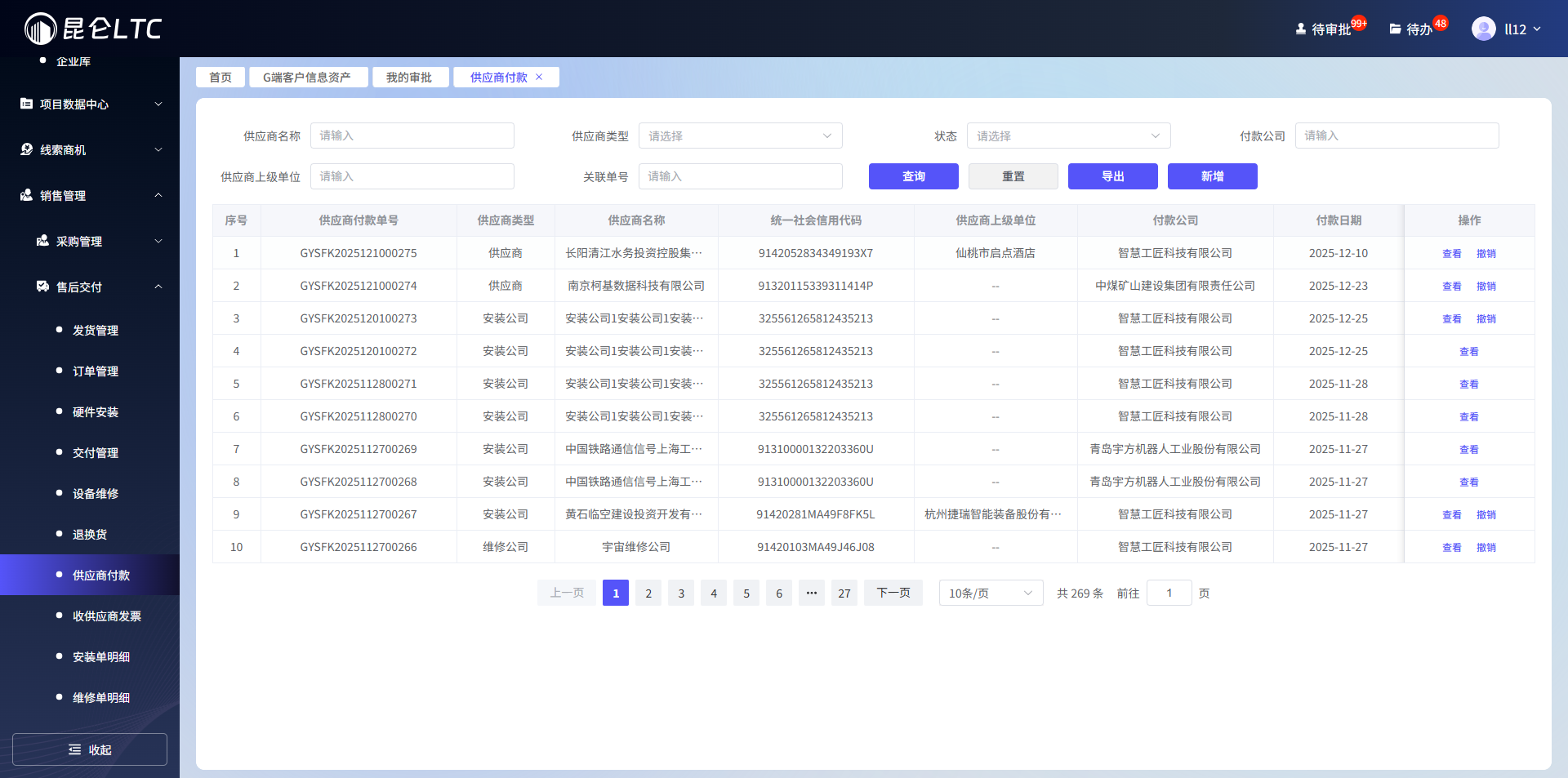Switch to the 我的审批 tab

pos(410,77)
